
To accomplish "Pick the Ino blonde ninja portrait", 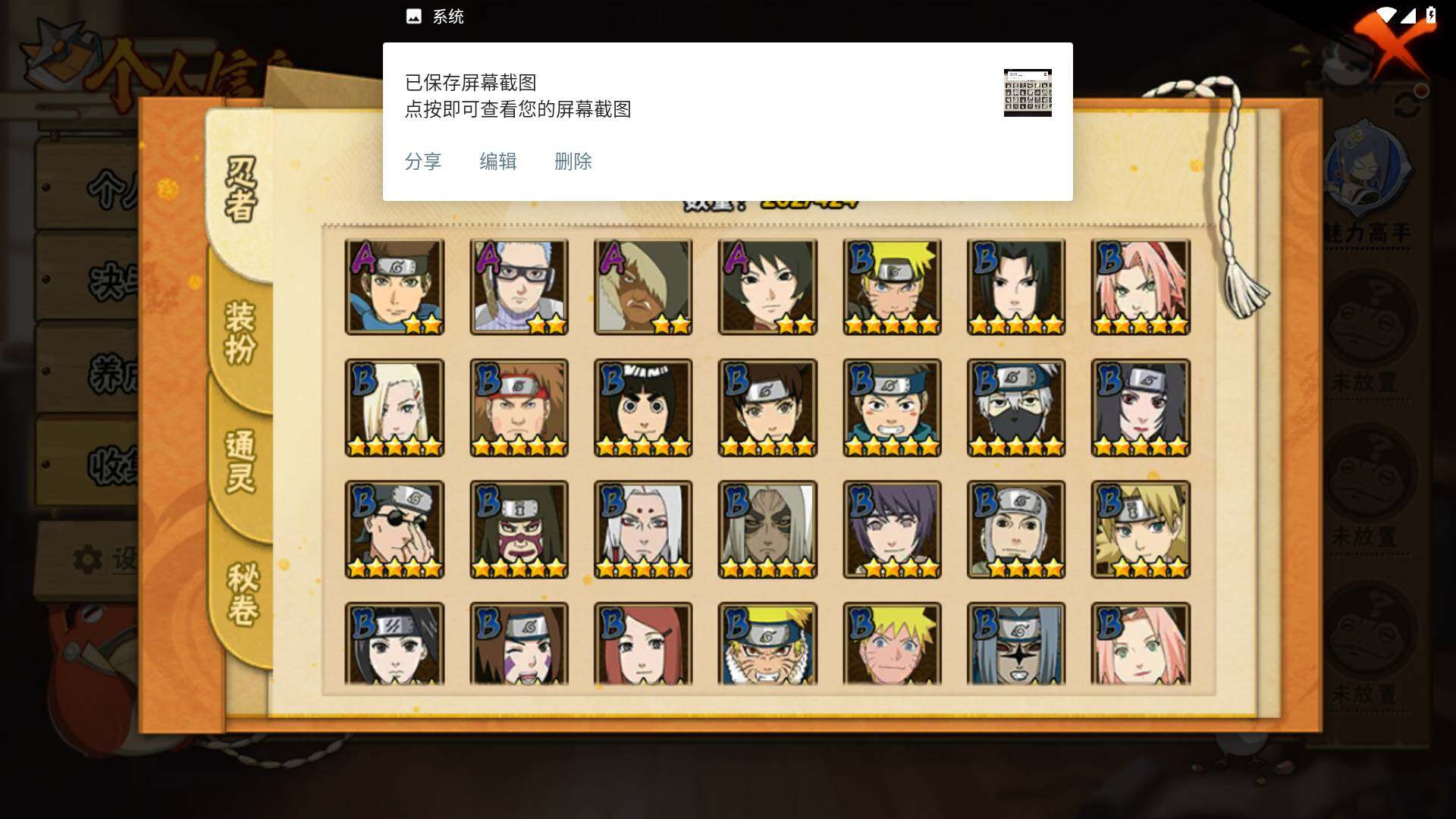I will tap(394, 408).
